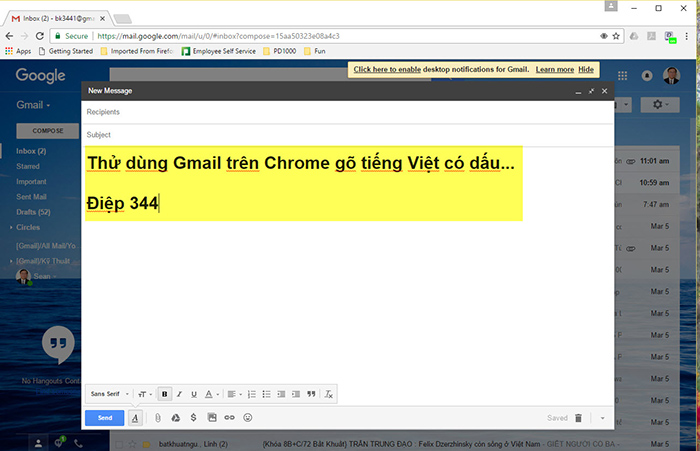Click the browser Back arrow
This screenshot has width=700, height=451.
(x=9, y=36)
